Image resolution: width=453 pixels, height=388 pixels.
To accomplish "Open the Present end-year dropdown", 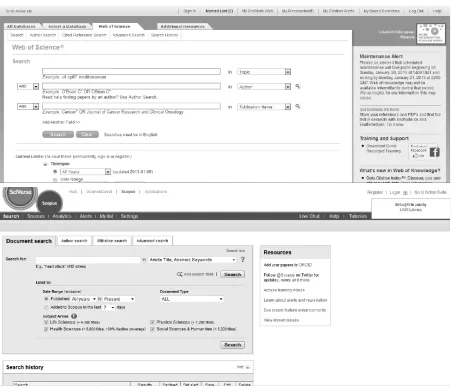I will (x=119, y=299).
